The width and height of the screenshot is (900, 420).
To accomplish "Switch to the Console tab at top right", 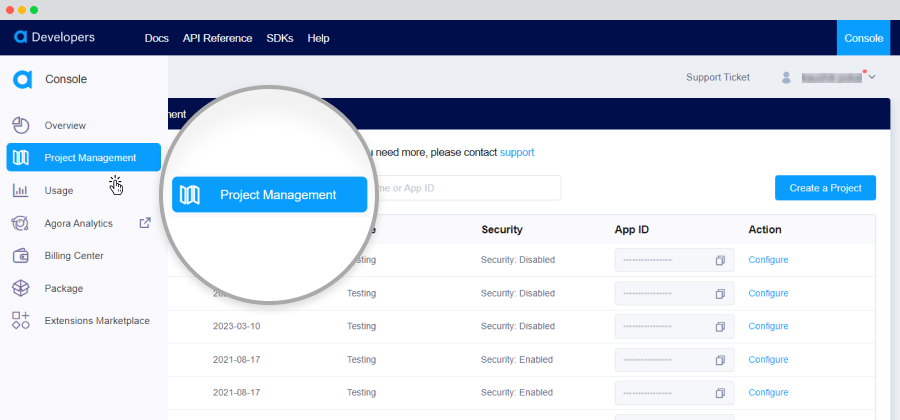I will [863, 38].
